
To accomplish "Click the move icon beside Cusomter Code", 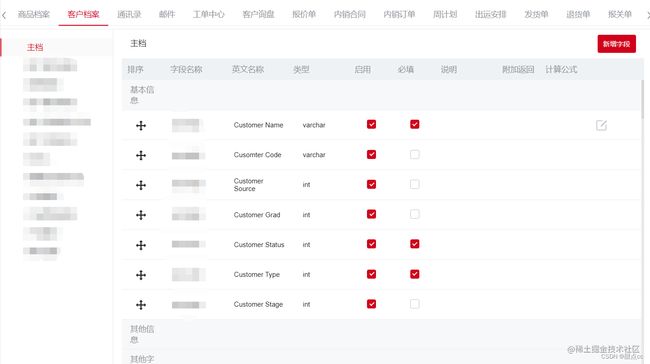I will pos(141,155).
